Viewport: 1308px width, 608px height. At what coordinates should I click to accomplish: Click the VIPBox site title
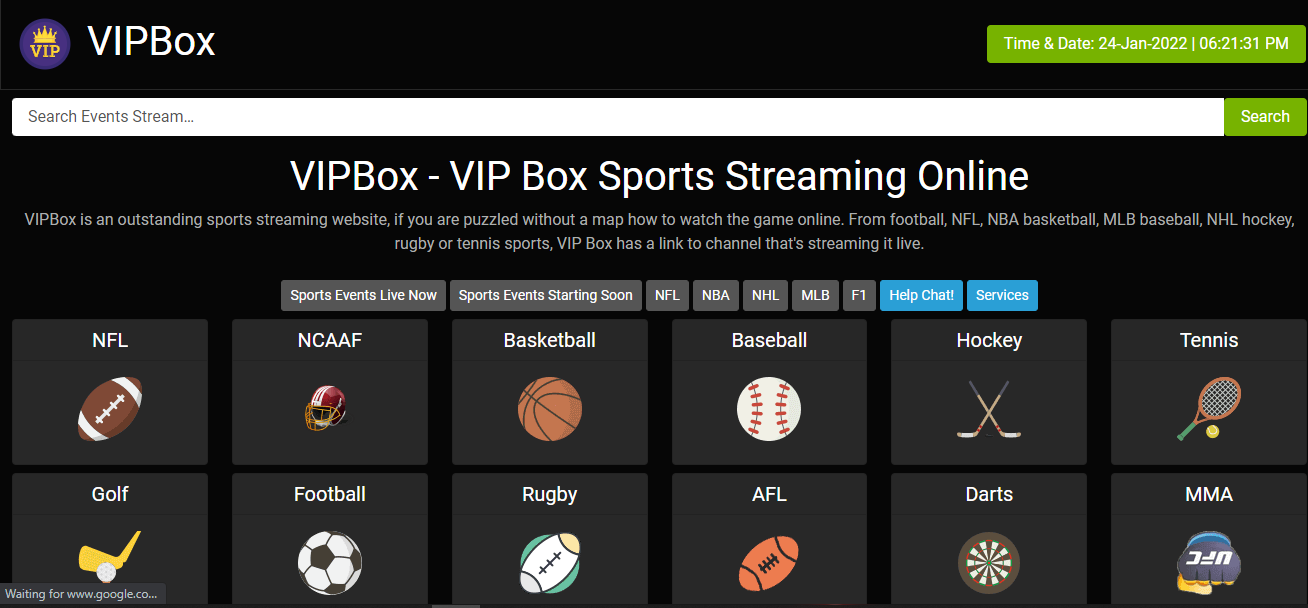(x=151, y=42)
